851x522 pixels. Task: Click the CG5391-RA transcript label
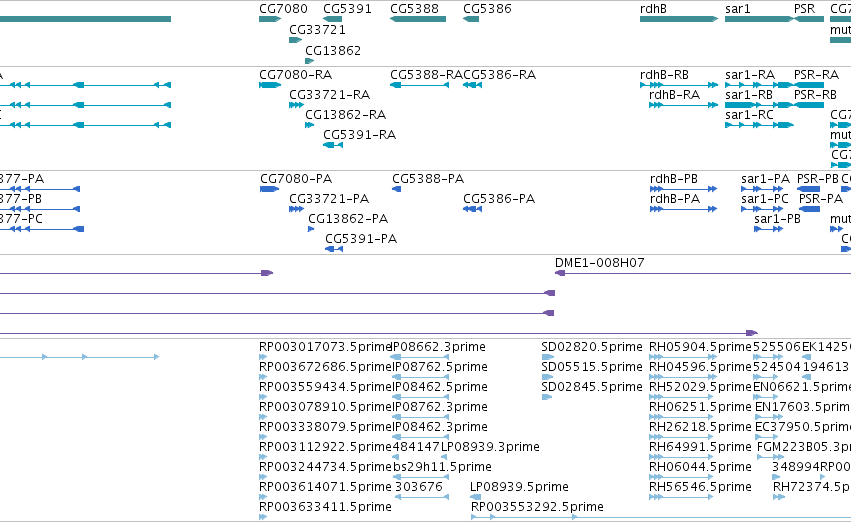click(359, 135)
